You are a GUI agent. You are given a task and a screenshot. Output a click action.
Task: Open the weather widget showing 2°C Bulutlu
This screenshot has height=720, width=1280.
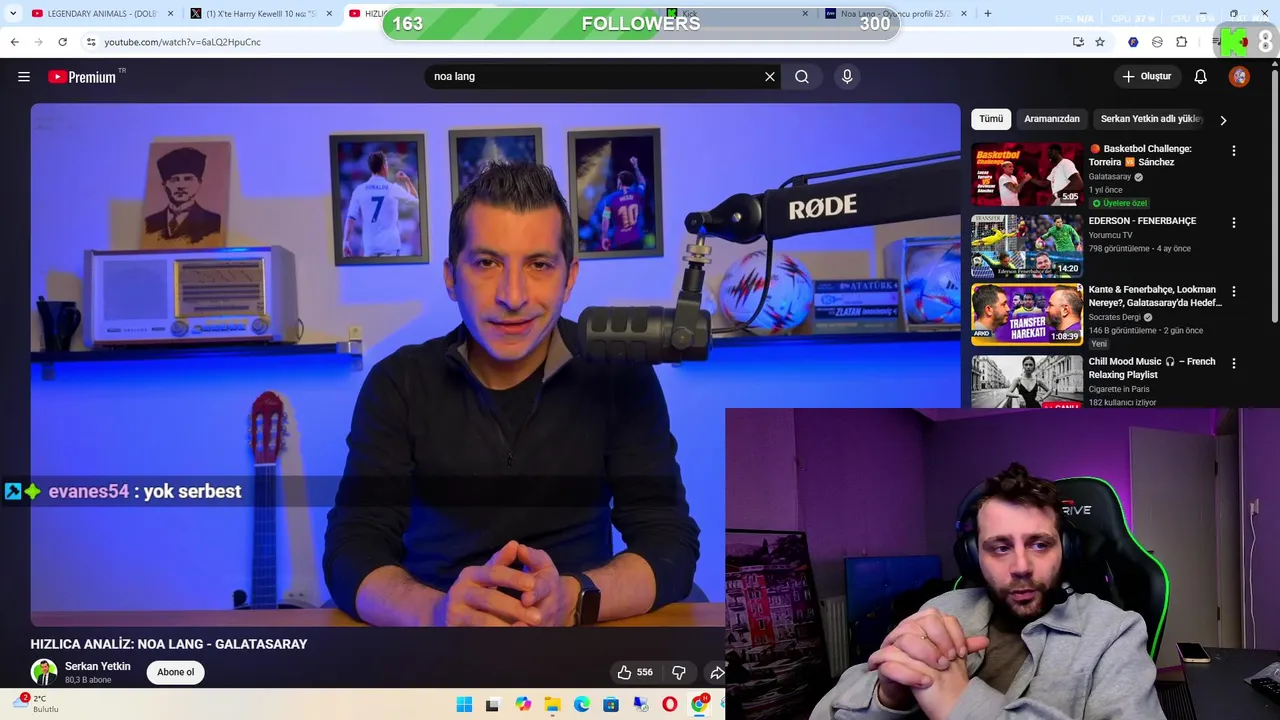[x=36, y=703]
